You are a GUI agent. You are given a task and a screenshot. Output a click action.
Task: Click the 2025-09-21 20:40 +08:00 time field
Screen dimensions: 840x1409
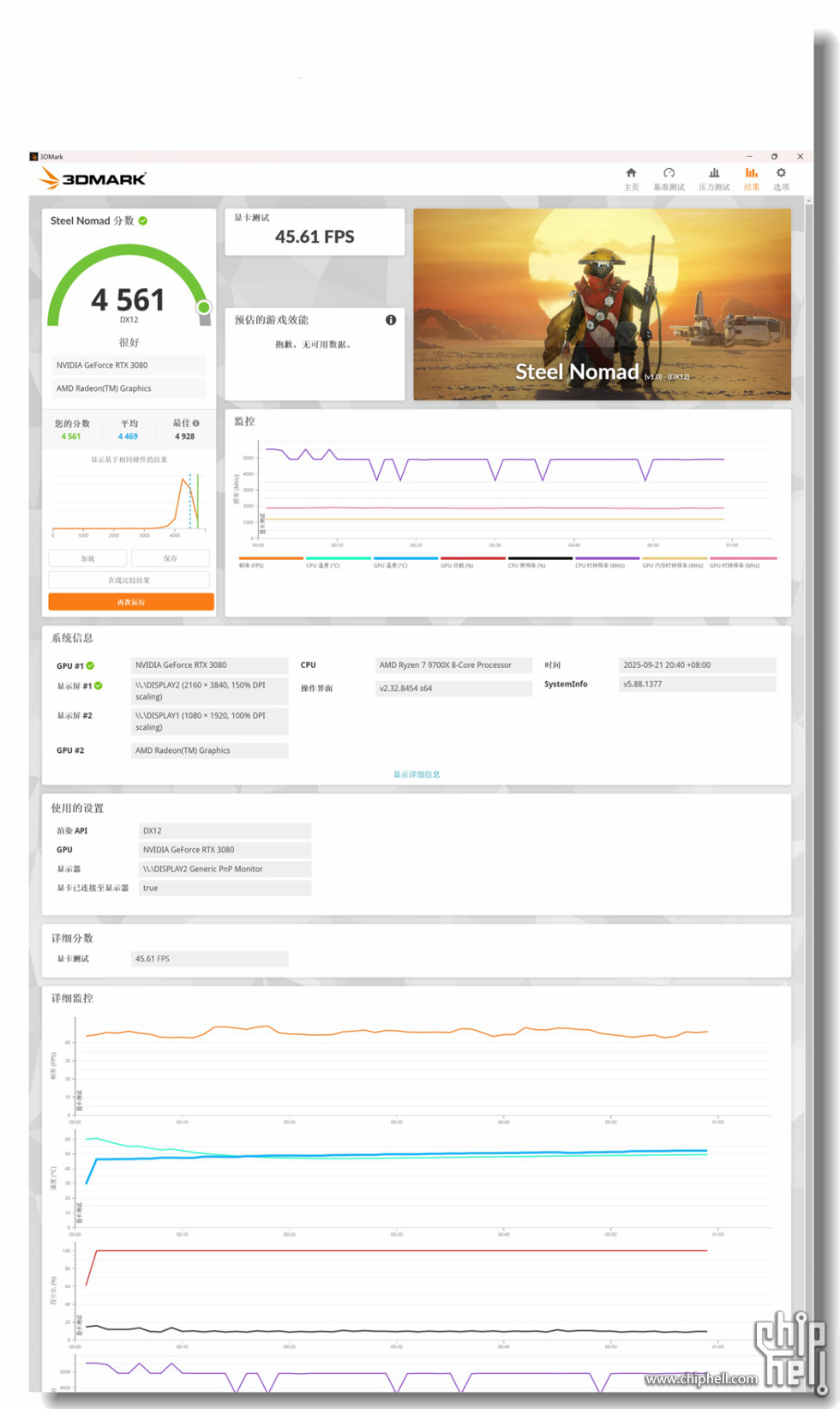coord(698,665)
